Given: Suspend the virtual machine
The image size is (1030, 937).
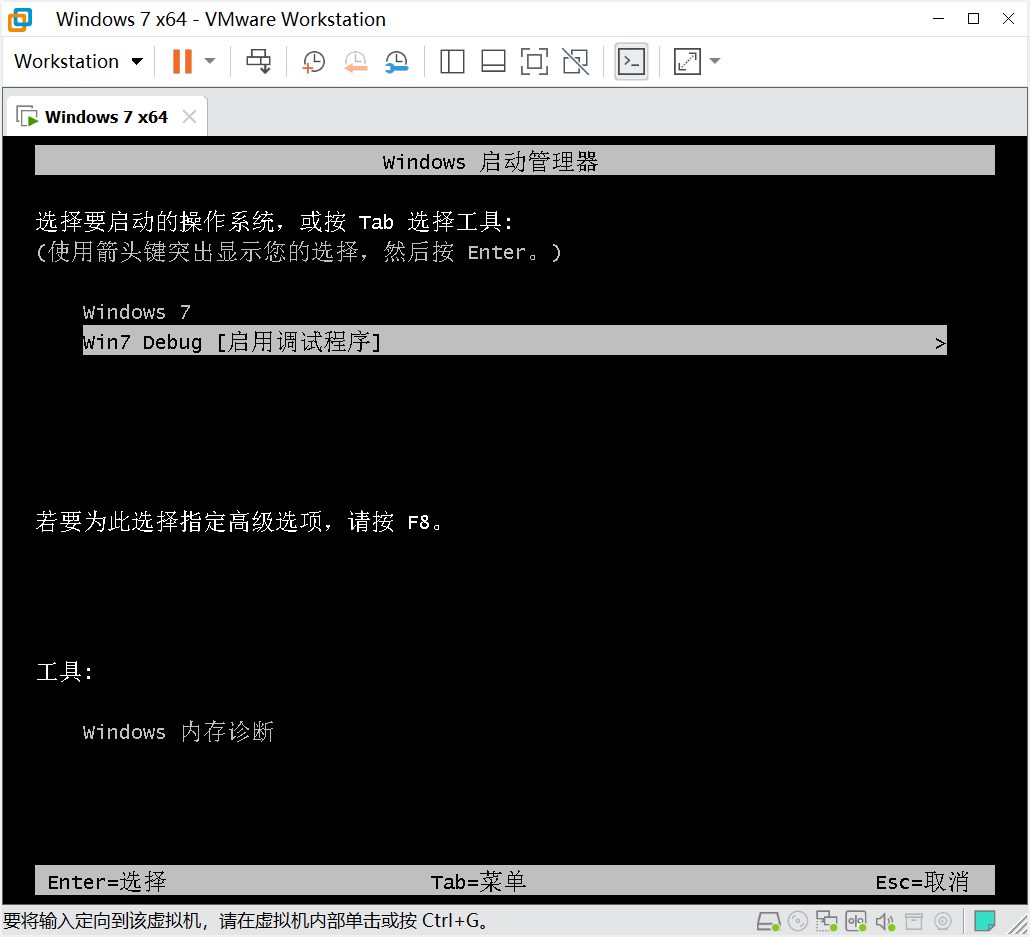Looking at the screenshot, I should pyautogui.click(x=185, y=61).
